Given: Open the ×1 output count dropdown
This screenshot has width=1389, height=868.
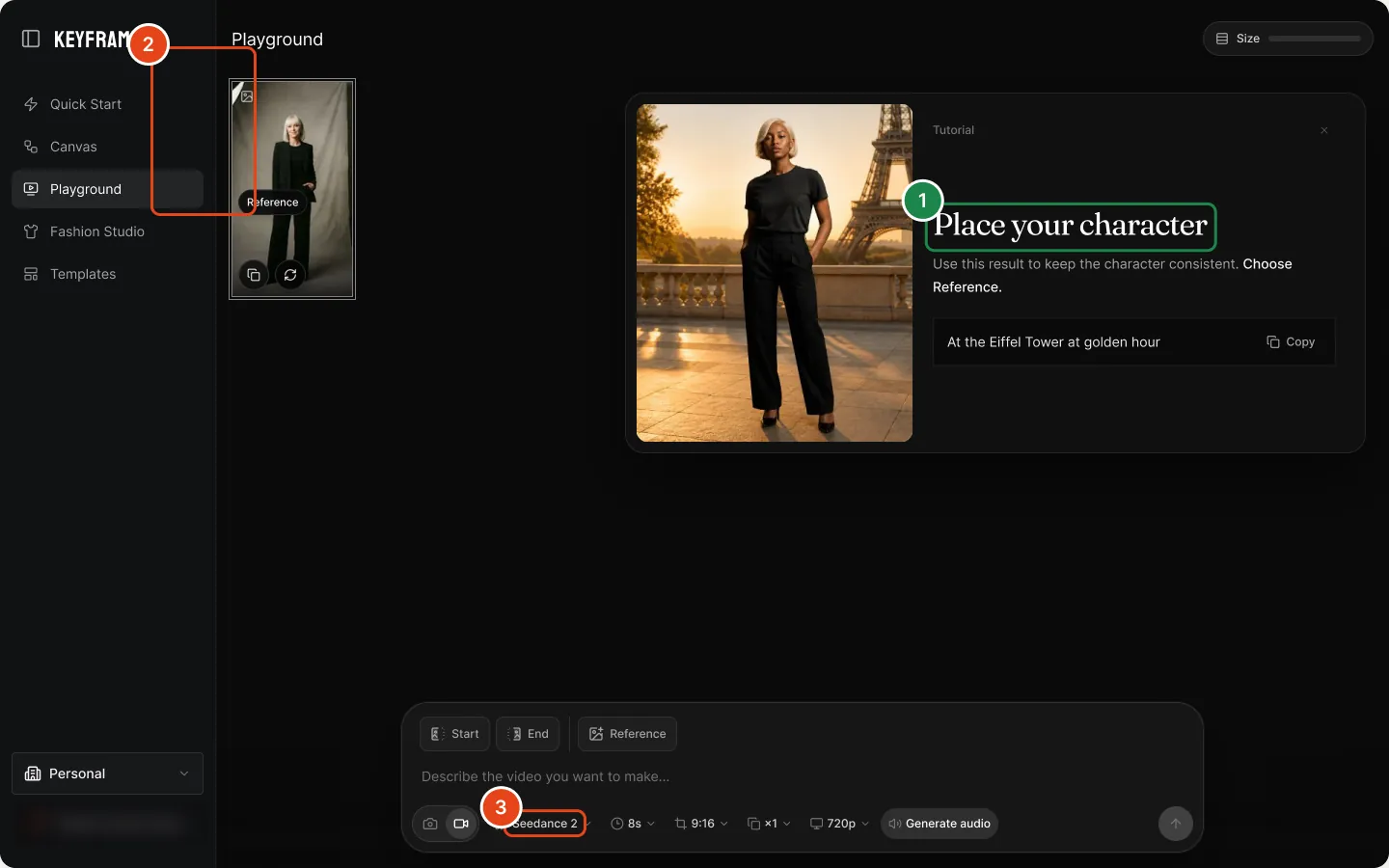Looking at the screenshot, I should 769,824.
